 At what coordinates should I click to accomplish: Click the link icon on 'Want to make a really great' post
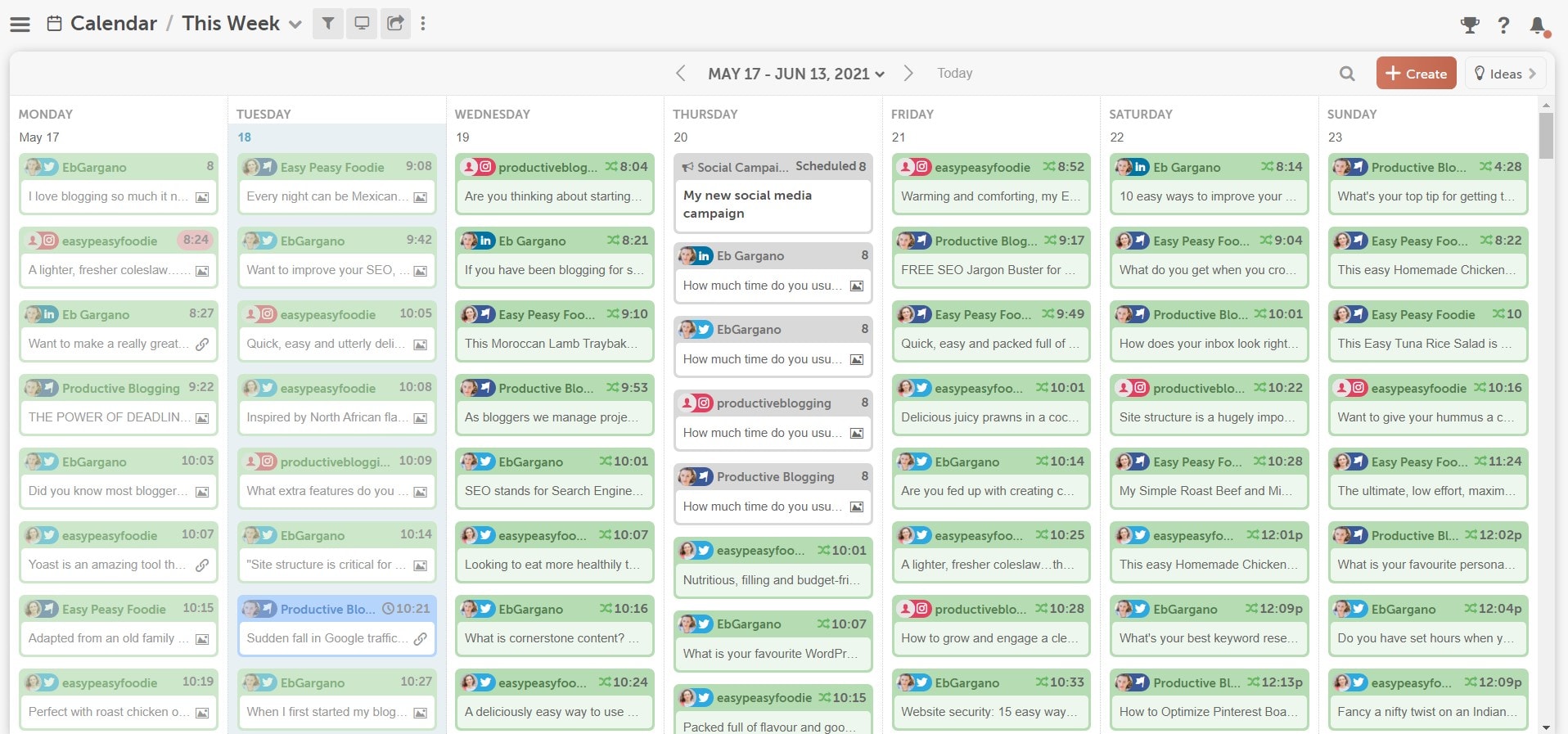point(202,344)
